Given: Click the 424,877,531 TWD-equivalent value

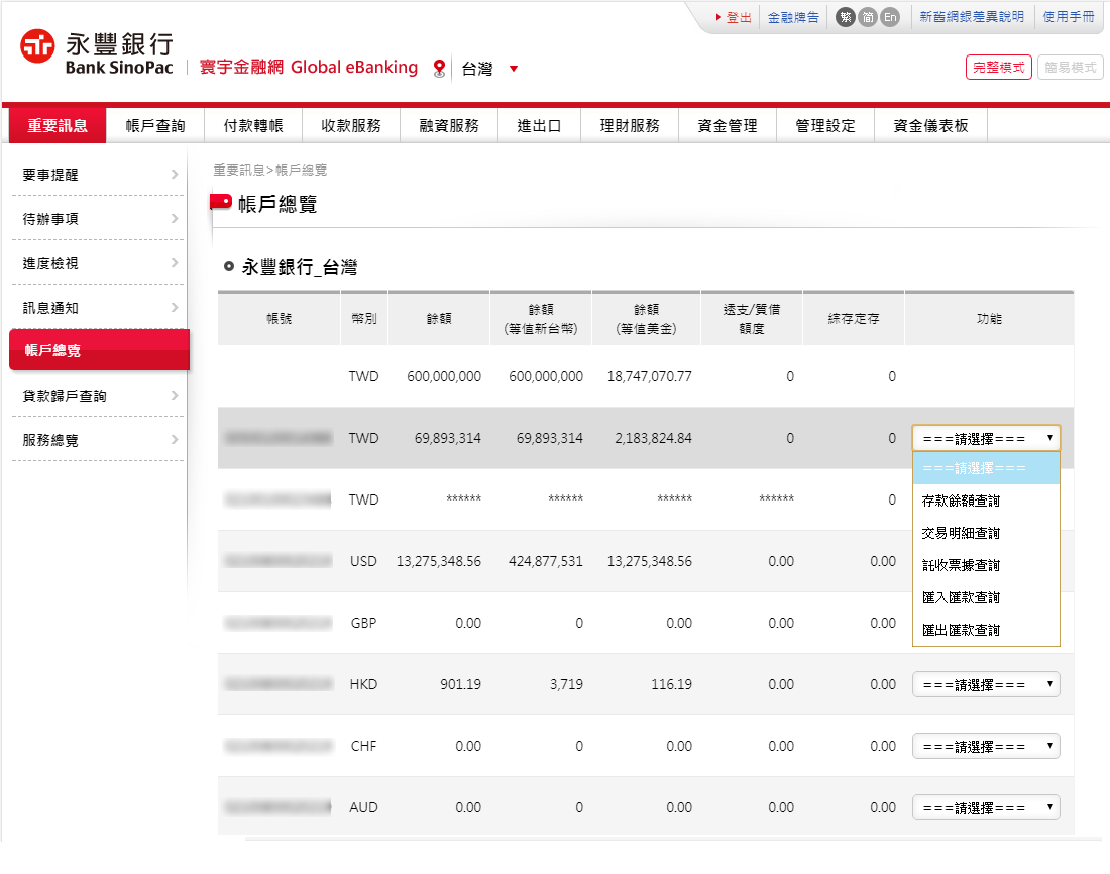Looking at the screenshot, I should coord(546,561).
